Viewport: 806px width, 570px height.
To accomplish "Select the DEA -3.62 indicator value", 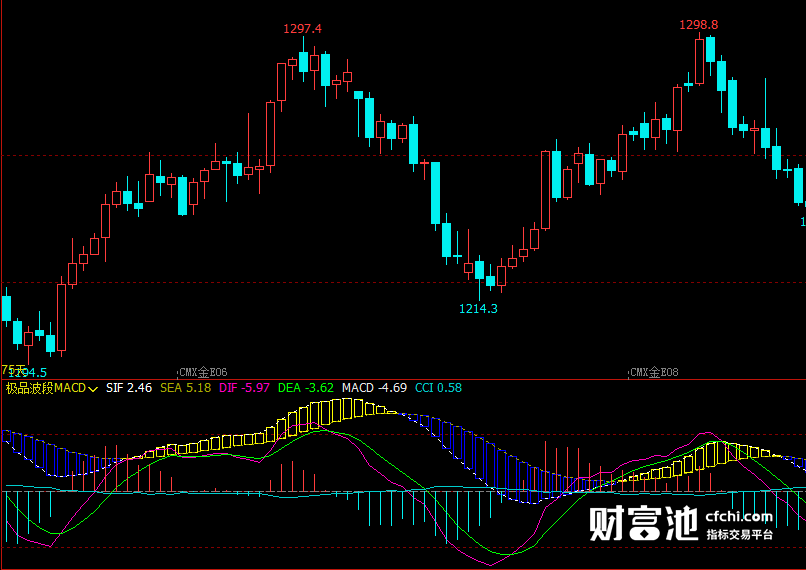I will (306, 388).
